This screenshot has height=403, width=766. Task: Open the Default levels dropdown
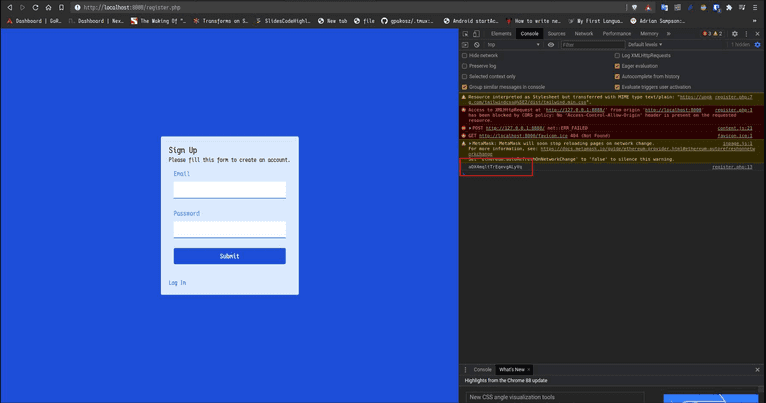pos(645,45)
